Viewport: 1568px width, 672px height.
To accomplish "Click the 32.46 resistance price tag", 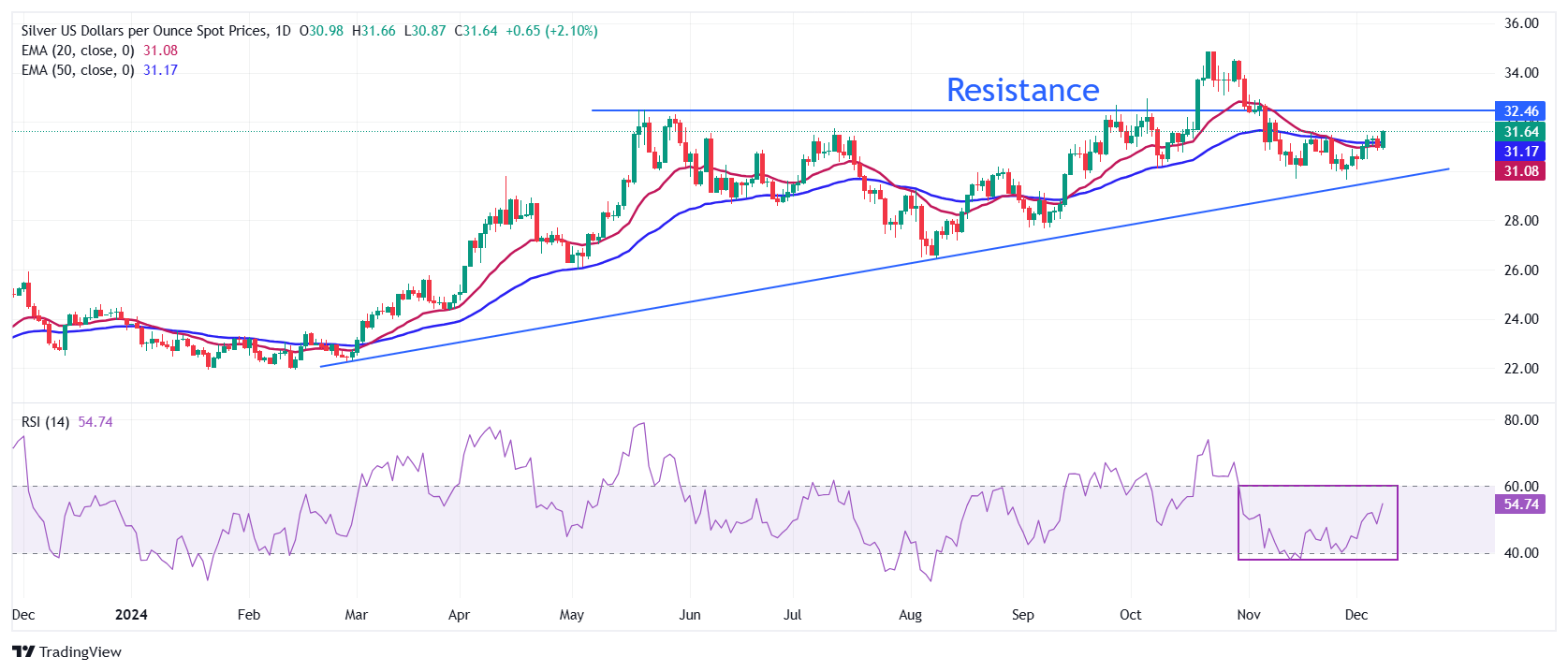I will point(1521,111).
